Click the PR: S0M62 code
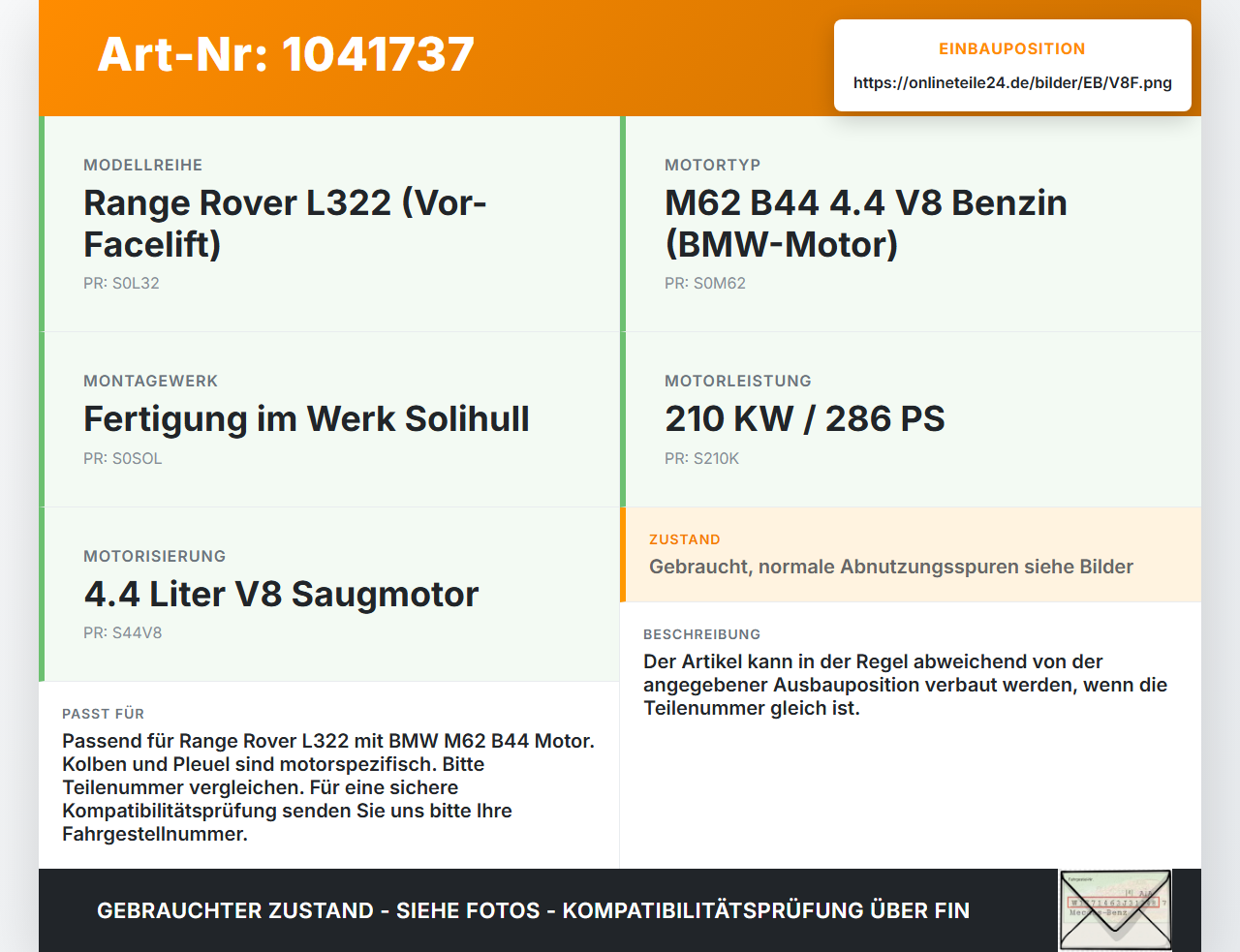This screenshot has height=952, width=1240. (705, 283)
